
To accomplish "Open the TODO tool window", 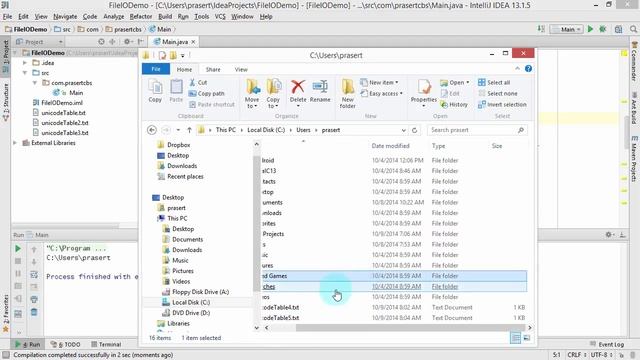I will 65,344.
